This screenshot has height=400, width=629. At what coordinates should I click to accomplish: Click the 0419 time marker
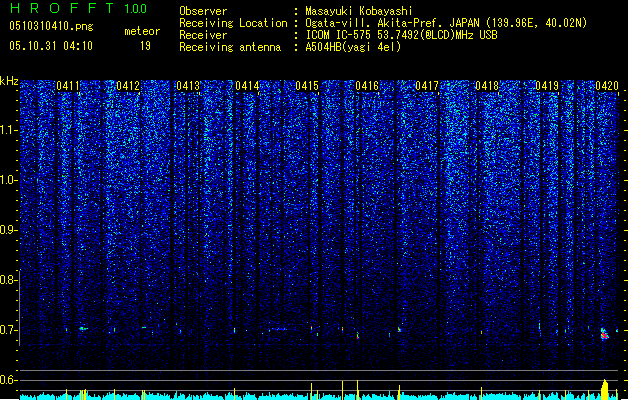point(547,85)
